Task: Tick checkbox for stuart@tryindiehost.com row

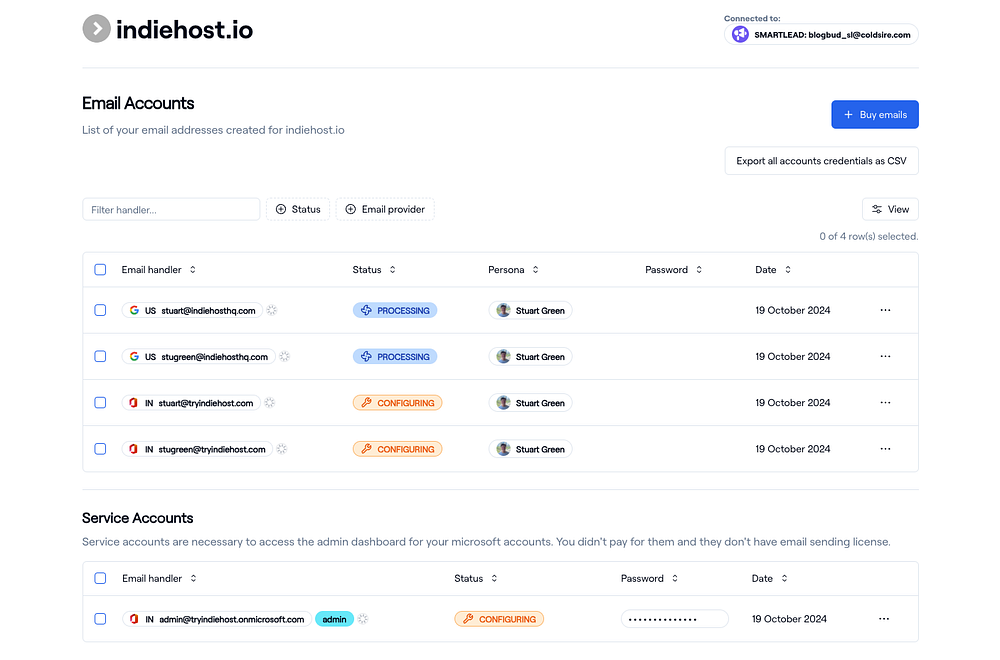Action: coord(100,403)
